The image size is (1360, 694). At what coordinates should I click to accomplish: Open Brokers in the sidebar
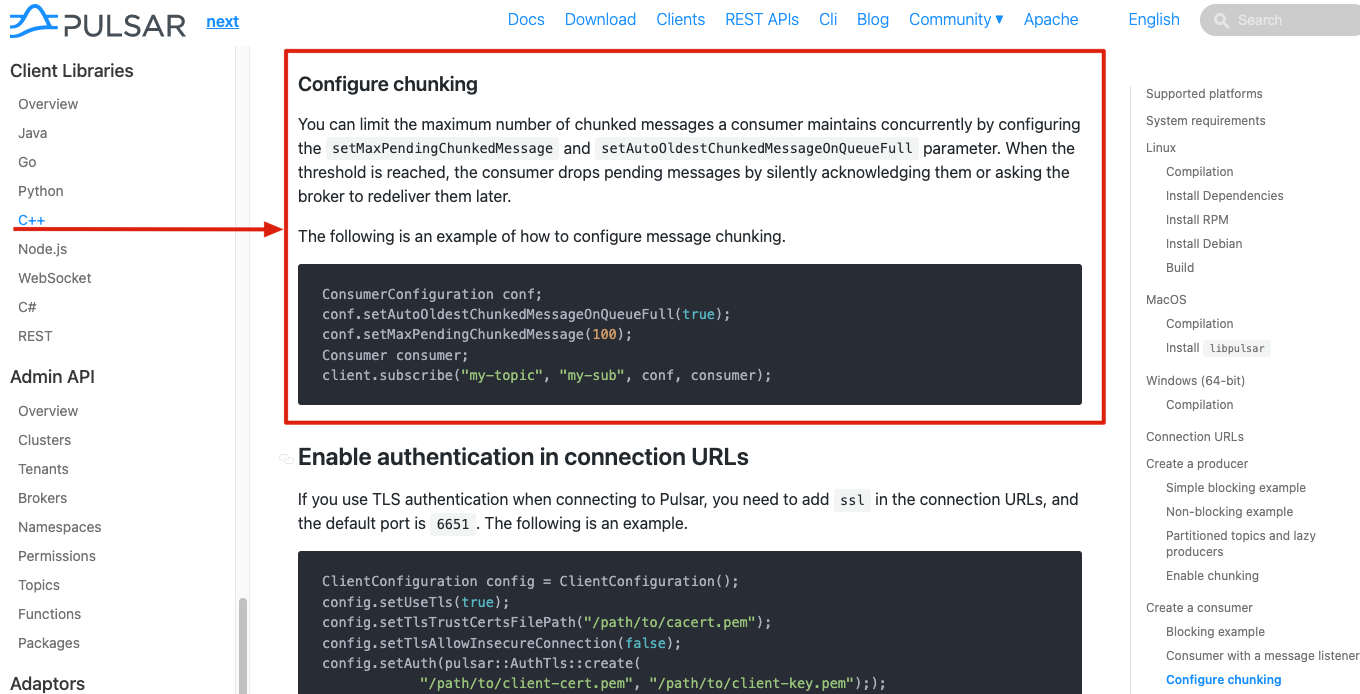43,498
